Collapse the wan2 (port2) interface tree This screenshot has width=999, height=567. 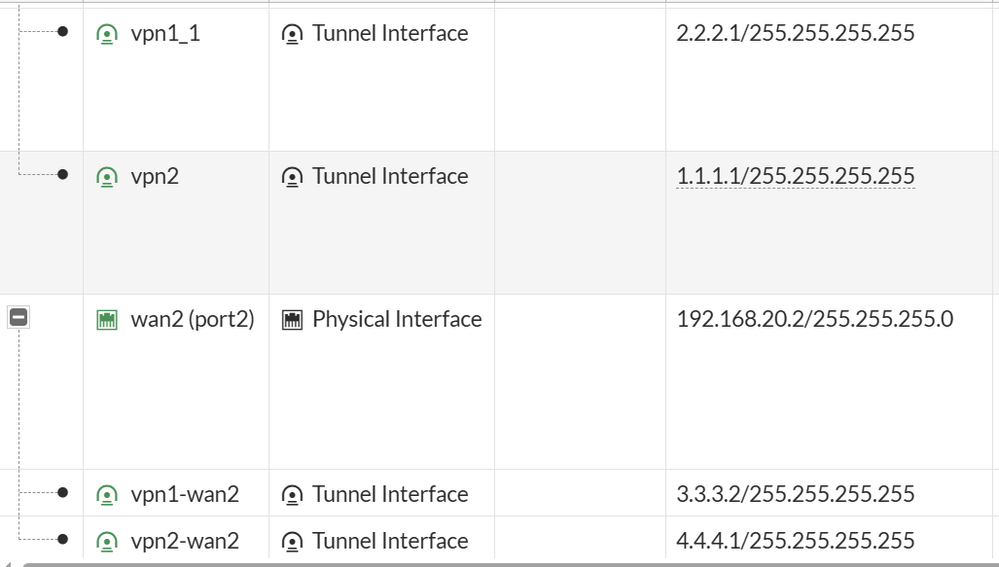[x=18, y=318]
